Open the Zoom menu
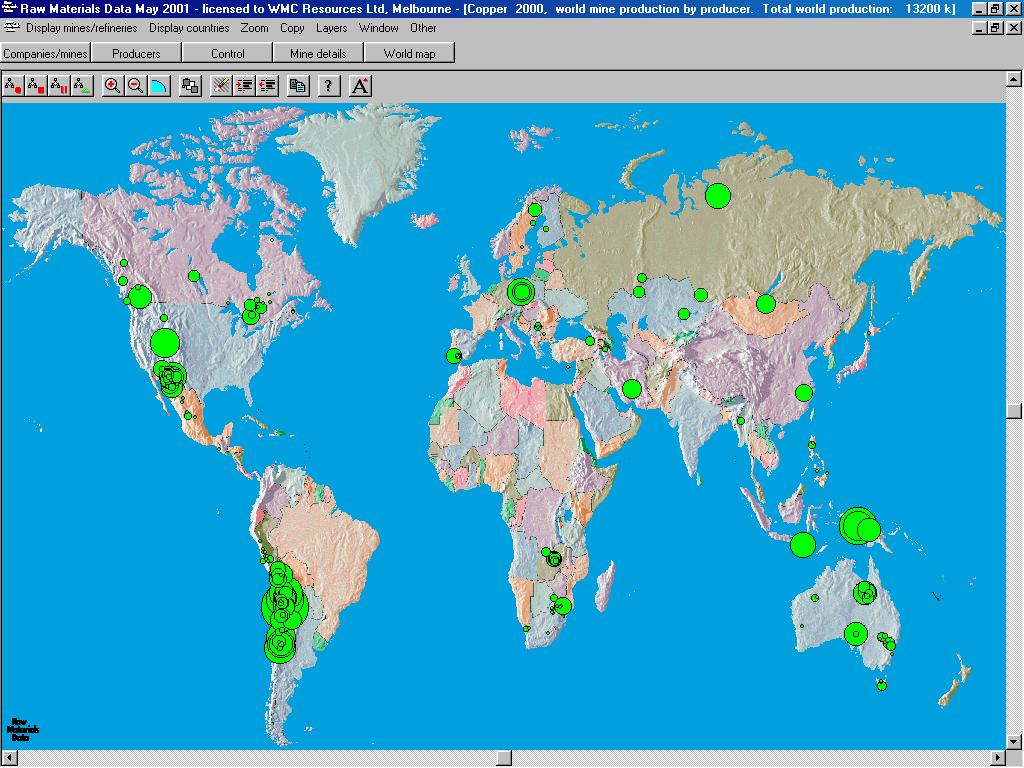This screenshot has width=1024, height=768. pos(254,28)
